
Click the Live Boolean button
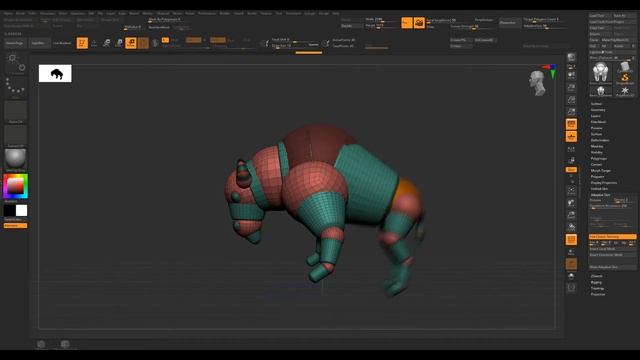coord(62,43)
